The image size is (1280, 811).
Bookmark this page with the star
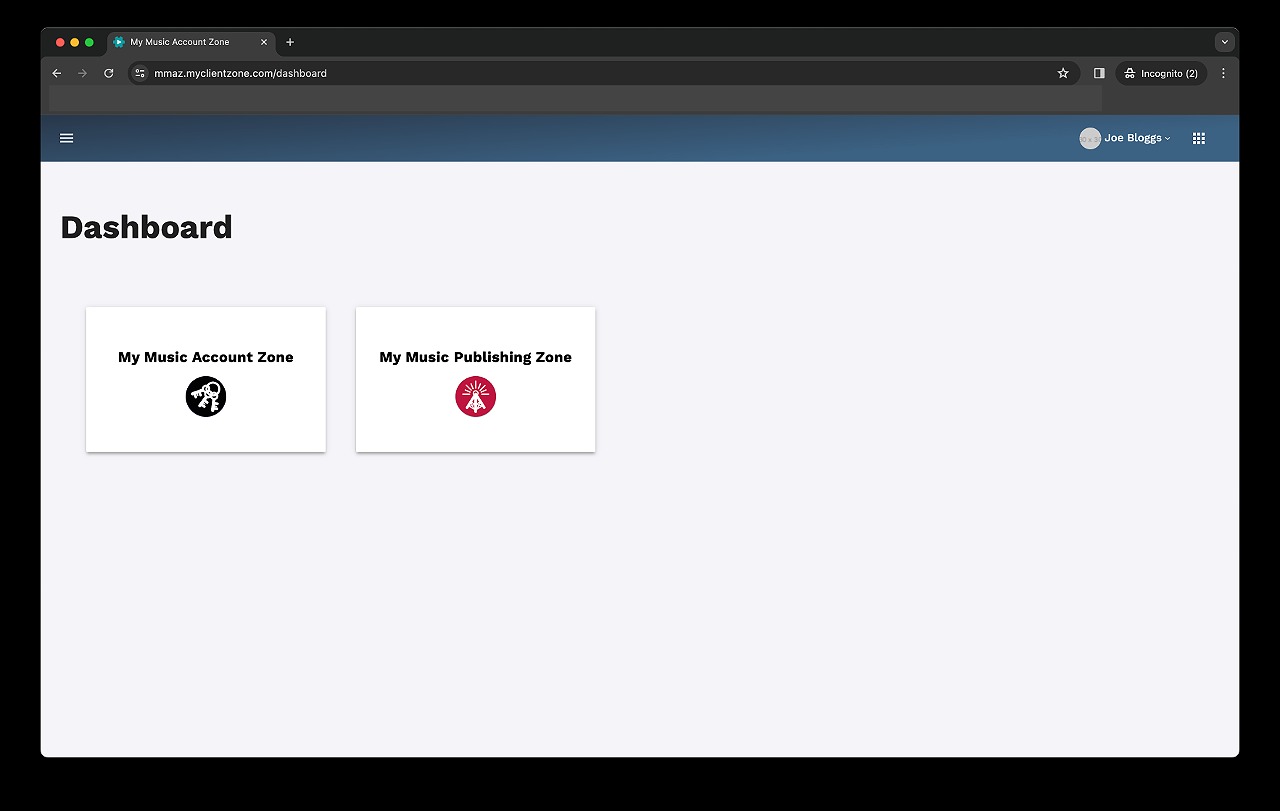(1063, 73)
